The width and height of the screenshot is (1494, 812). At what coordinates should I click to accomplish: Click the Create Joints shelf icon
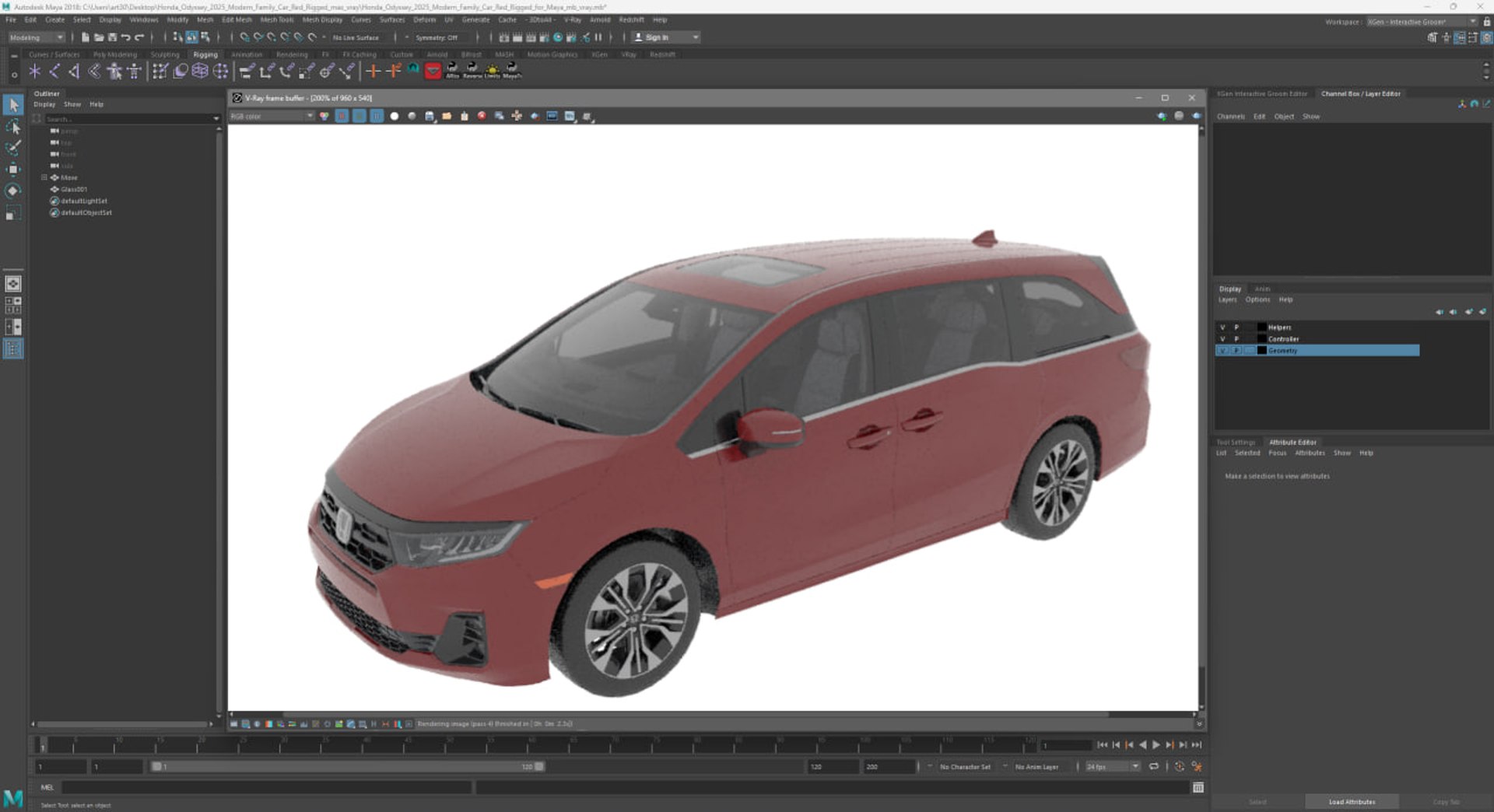[x=54, y=72]
